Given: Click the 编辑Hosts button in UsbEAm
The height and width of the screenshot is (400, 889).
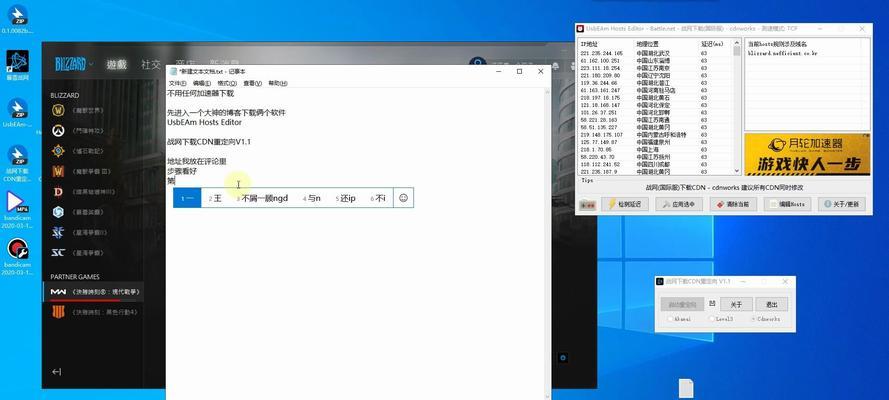Looking at the screenshot, I should click(x=787, y=205).
